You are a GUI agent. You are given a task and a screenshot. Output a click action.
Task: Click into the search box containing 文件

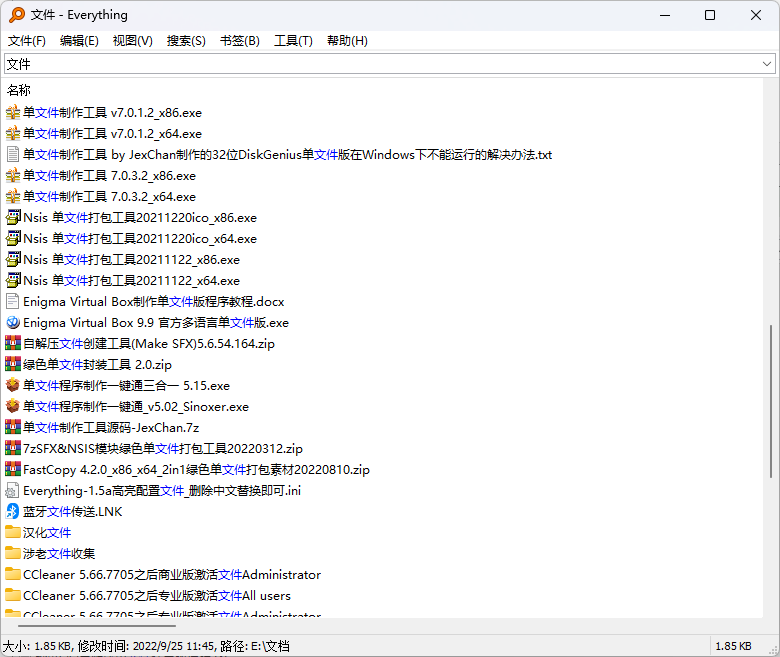pos(382,64)
